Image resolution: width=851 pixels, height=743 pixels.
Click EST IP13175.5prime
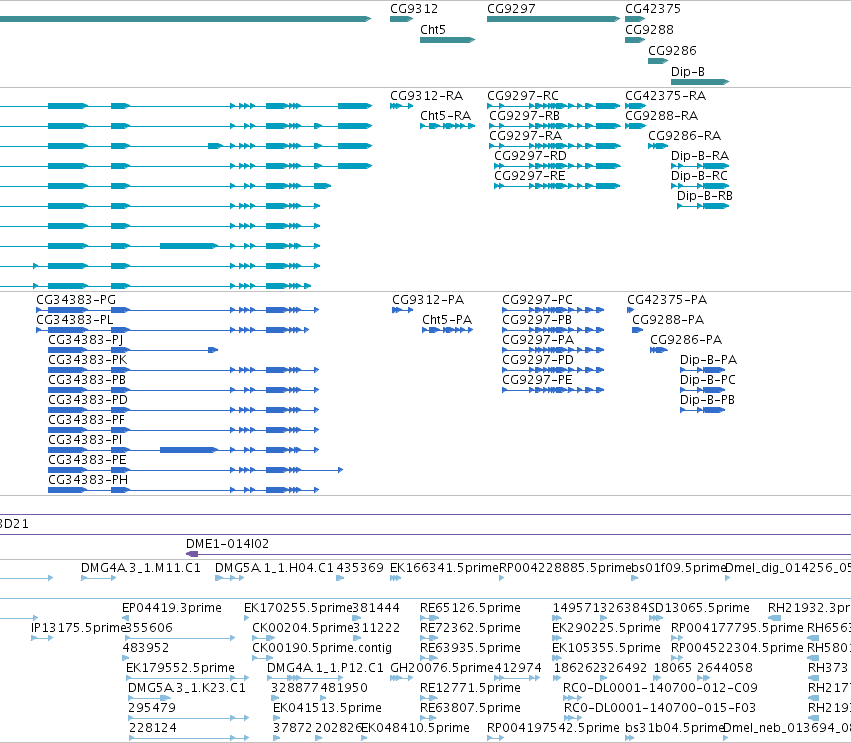(x=79, y=628)
